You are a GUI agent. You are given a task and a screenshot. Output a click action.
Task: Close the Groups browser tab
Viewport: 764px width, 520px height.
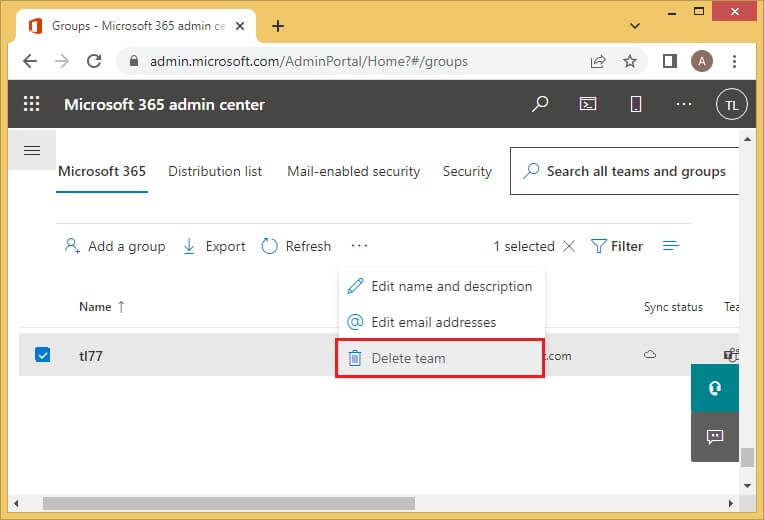pos(240,26)
